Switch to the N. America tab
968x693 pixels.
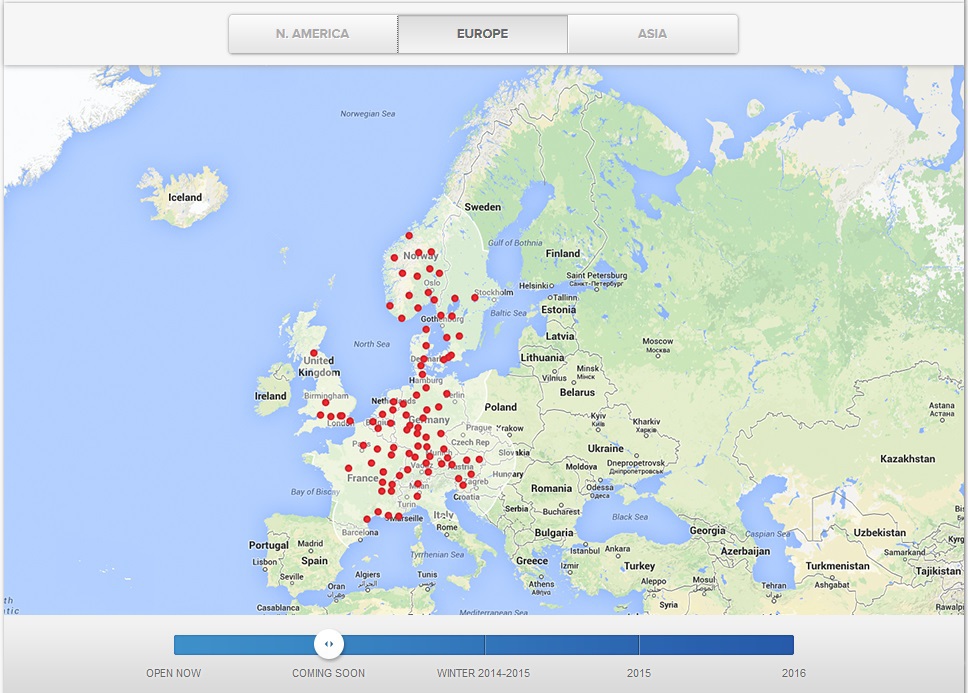coord(313,34)
